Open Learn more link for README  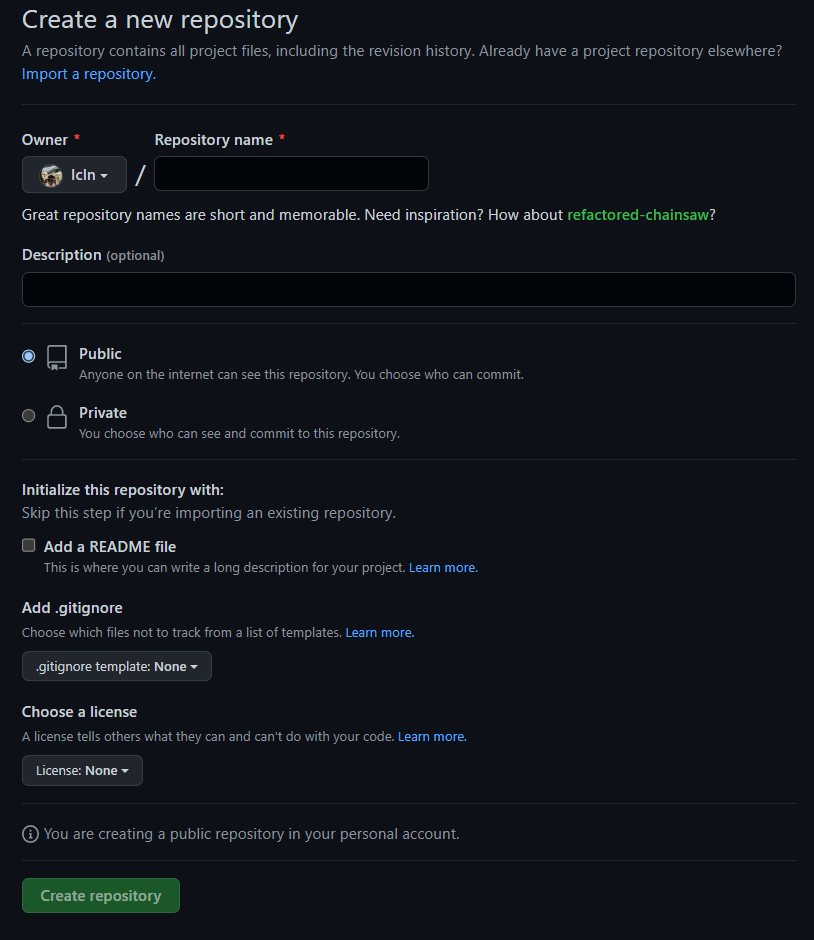click(x=443, y=568)
